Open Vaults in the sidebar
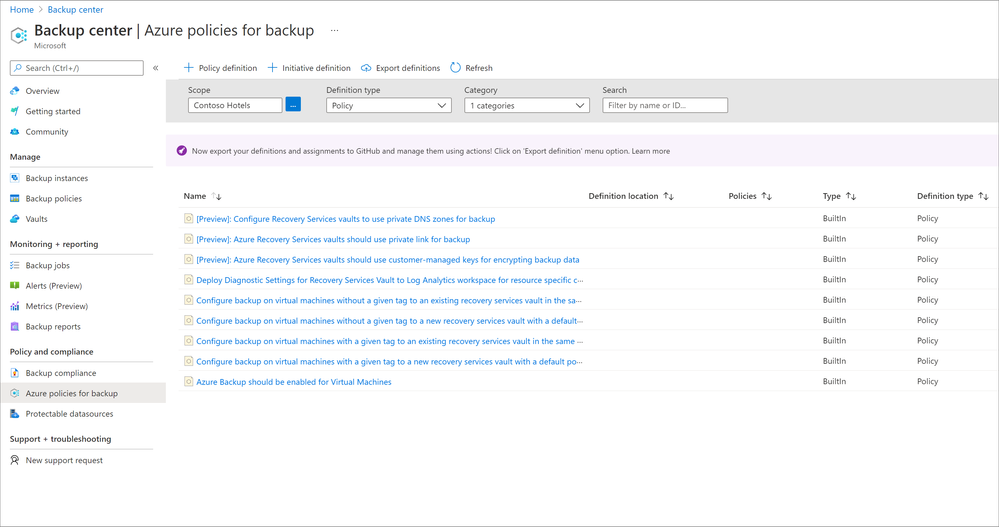Image resolution: width=999 pixels, height=527 pixels. (36, 219)
